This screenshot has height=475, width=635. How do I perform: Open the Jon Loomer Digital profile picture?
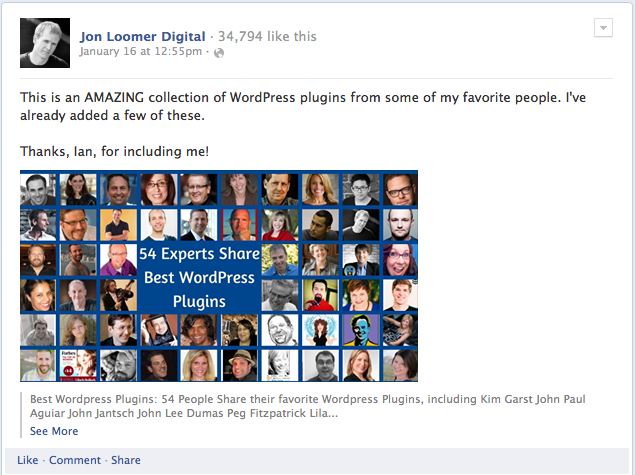45,43
